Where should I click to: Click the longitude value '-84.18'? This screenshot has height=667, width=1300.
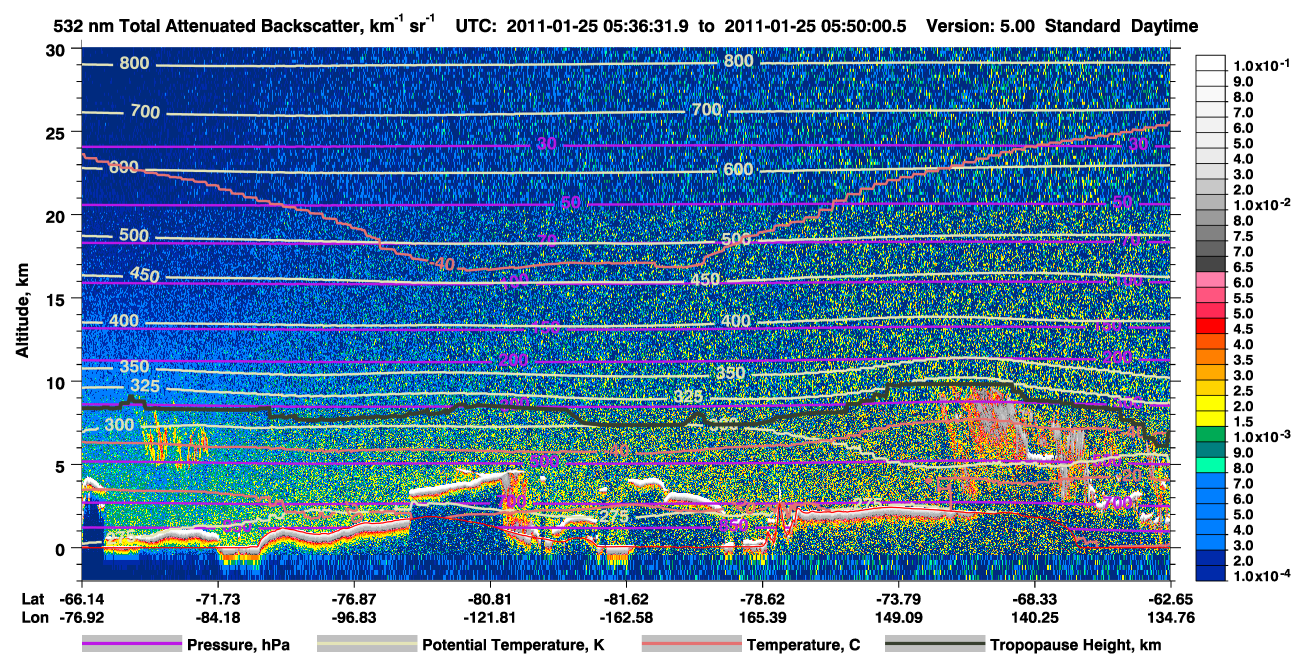(217, 618)
